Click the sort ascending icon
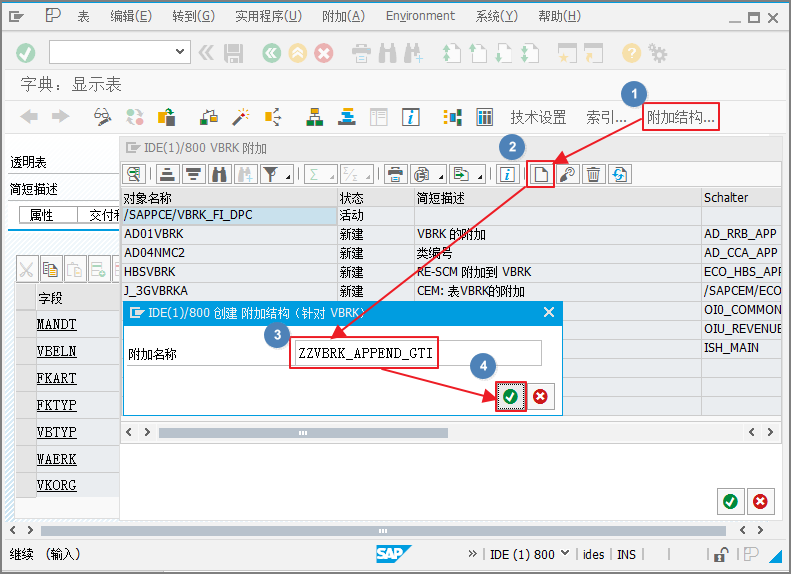The image size is (791, 574). pyautogui.click(x=167, y=175)
